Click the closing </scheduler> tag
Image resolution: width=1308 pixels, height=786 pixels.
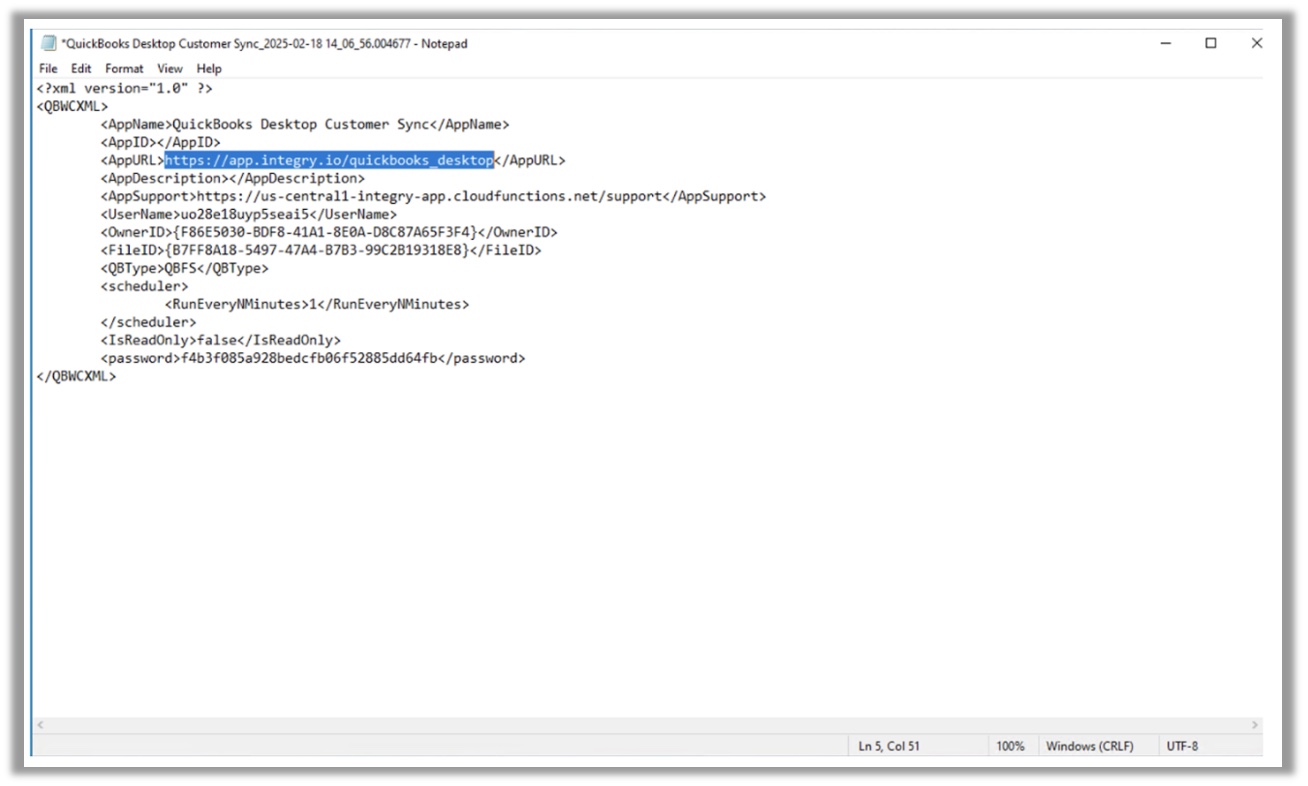tap(148, 322)
